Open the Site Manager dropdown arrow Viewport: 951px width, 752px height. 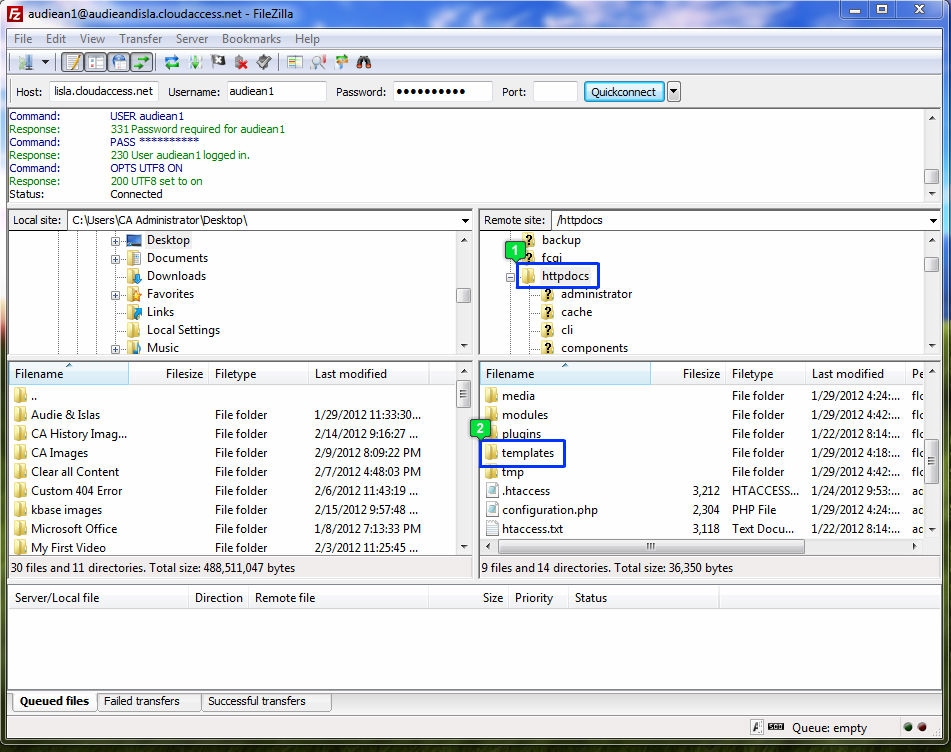[x=45, y=62]
